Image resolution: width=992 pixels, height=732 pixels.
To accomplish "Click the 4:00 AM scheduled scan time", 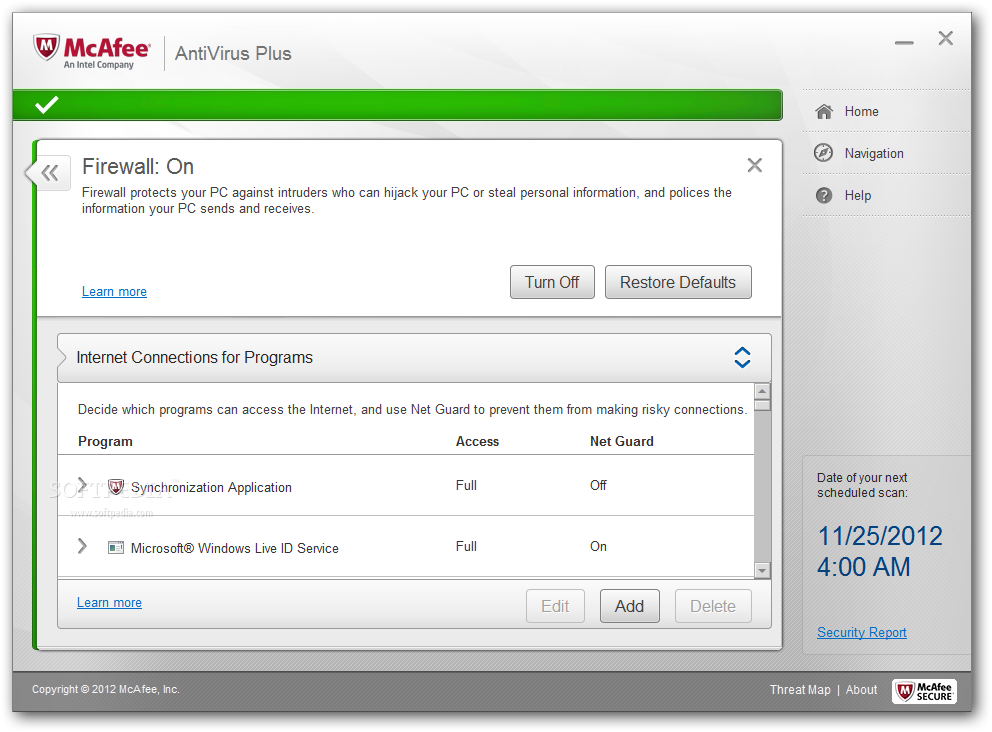I will click(864, 567).
